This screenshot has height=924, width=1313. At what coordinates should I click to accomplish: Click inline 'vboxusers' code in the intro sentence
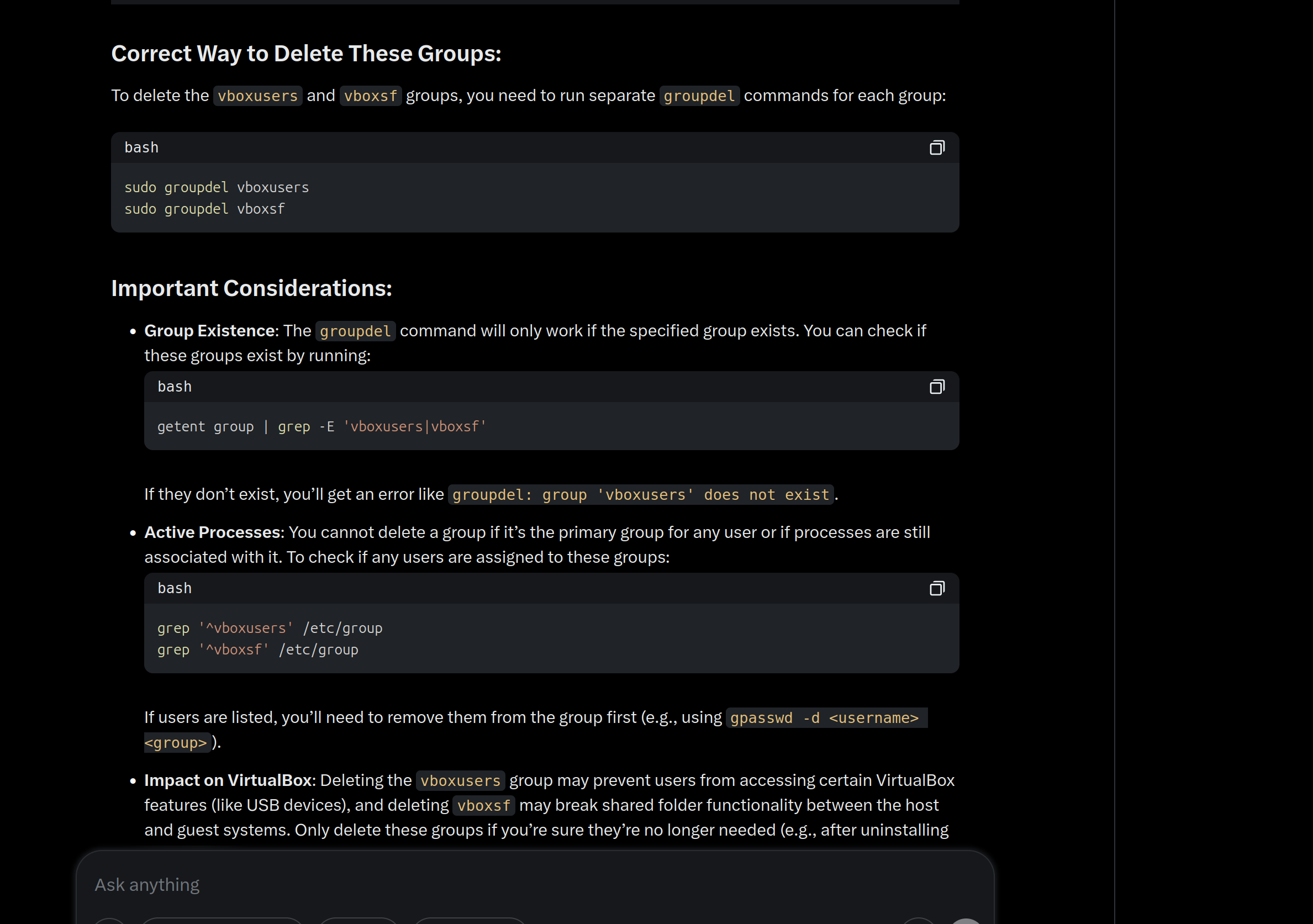(x=257, y=96)
